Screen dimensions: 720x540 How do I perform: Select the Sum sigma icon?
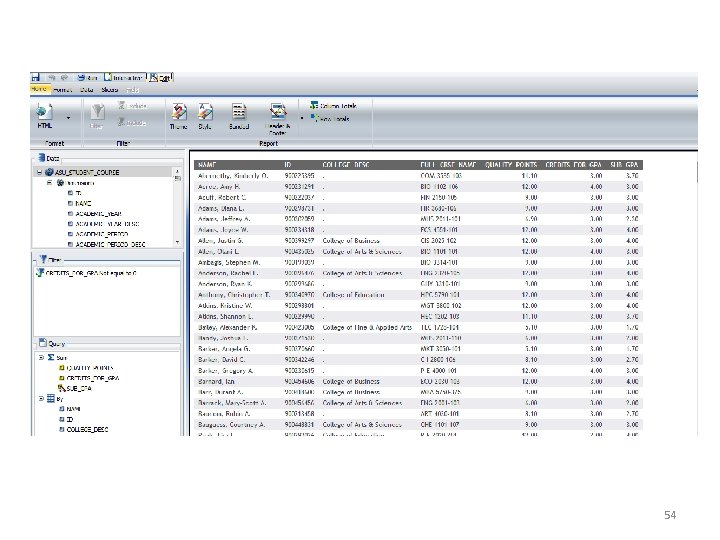[x=51, y=357]
